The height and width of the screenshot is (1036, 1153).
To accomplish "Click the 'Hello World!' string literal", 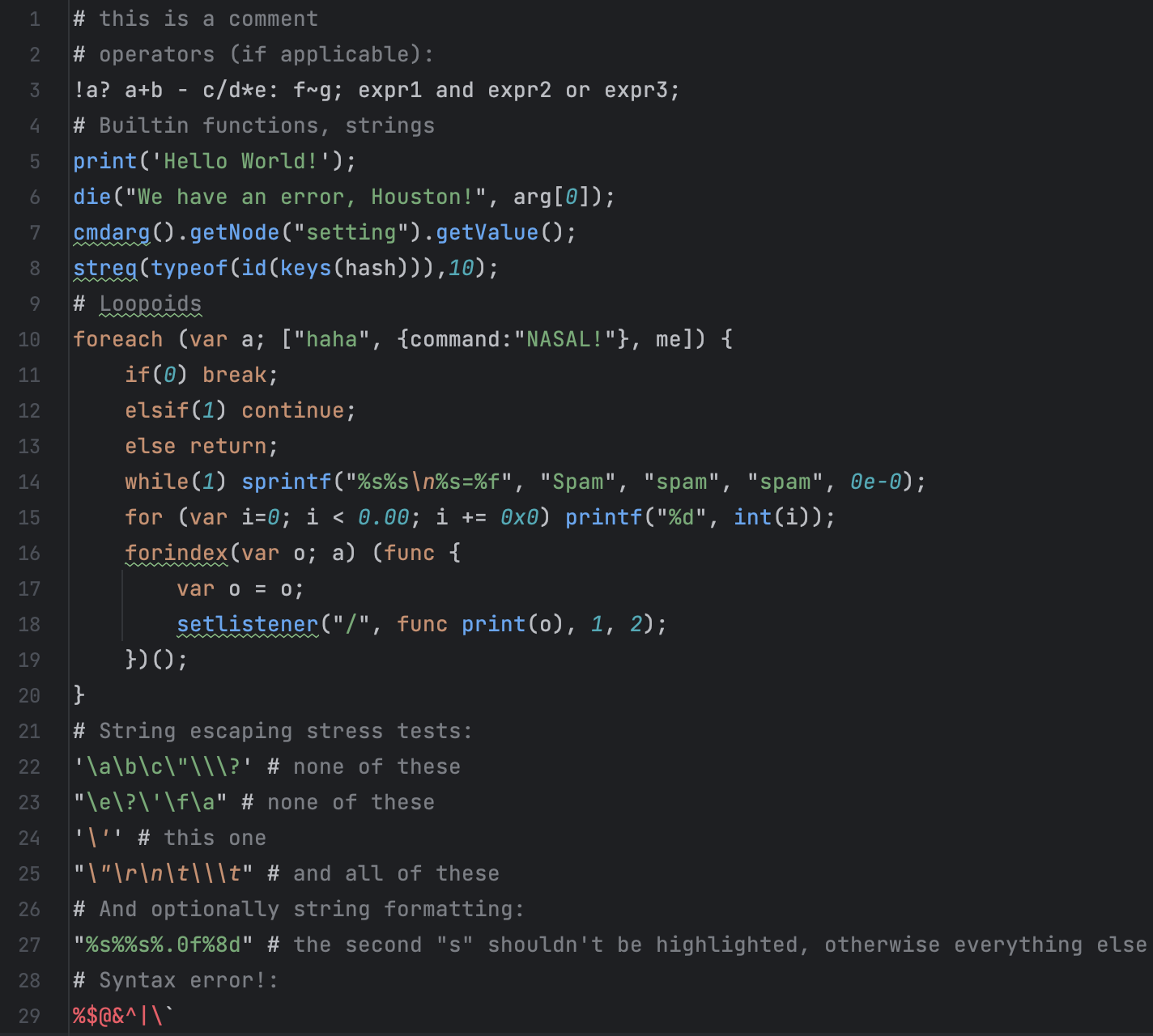I will pyautogui.click(x=241, y=161).
